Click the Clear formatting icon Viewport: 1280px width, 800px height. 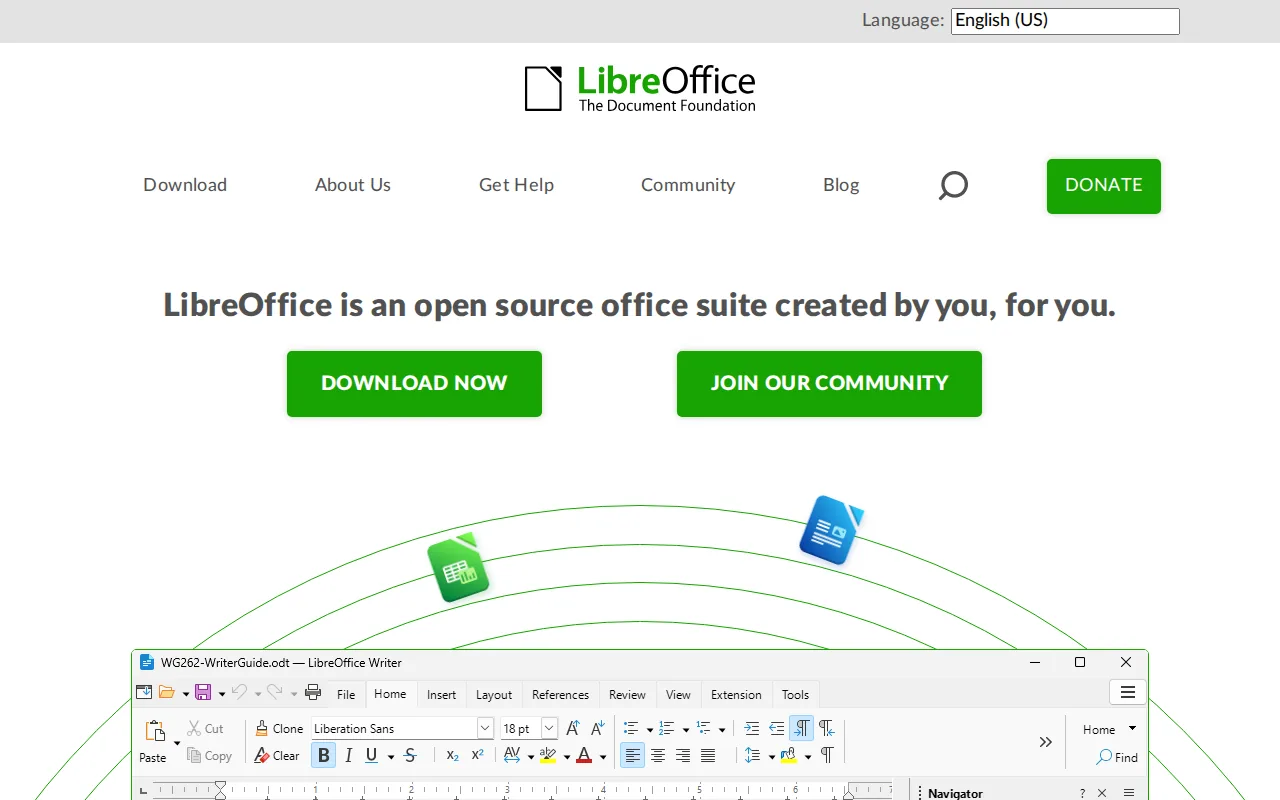[261, 756]
